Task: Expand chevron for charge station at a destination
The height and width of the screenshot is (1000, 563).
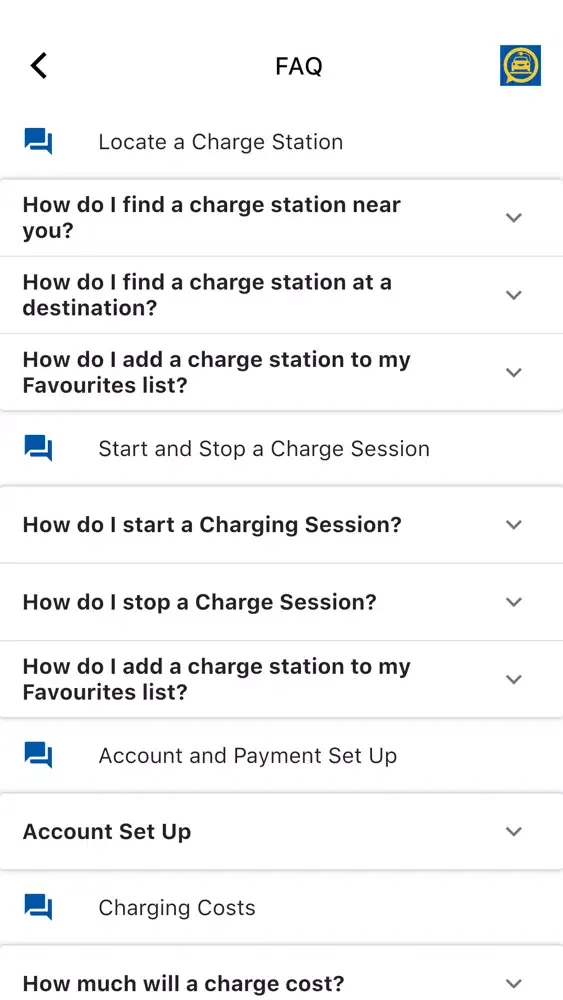Action: [x=514, y=295]
